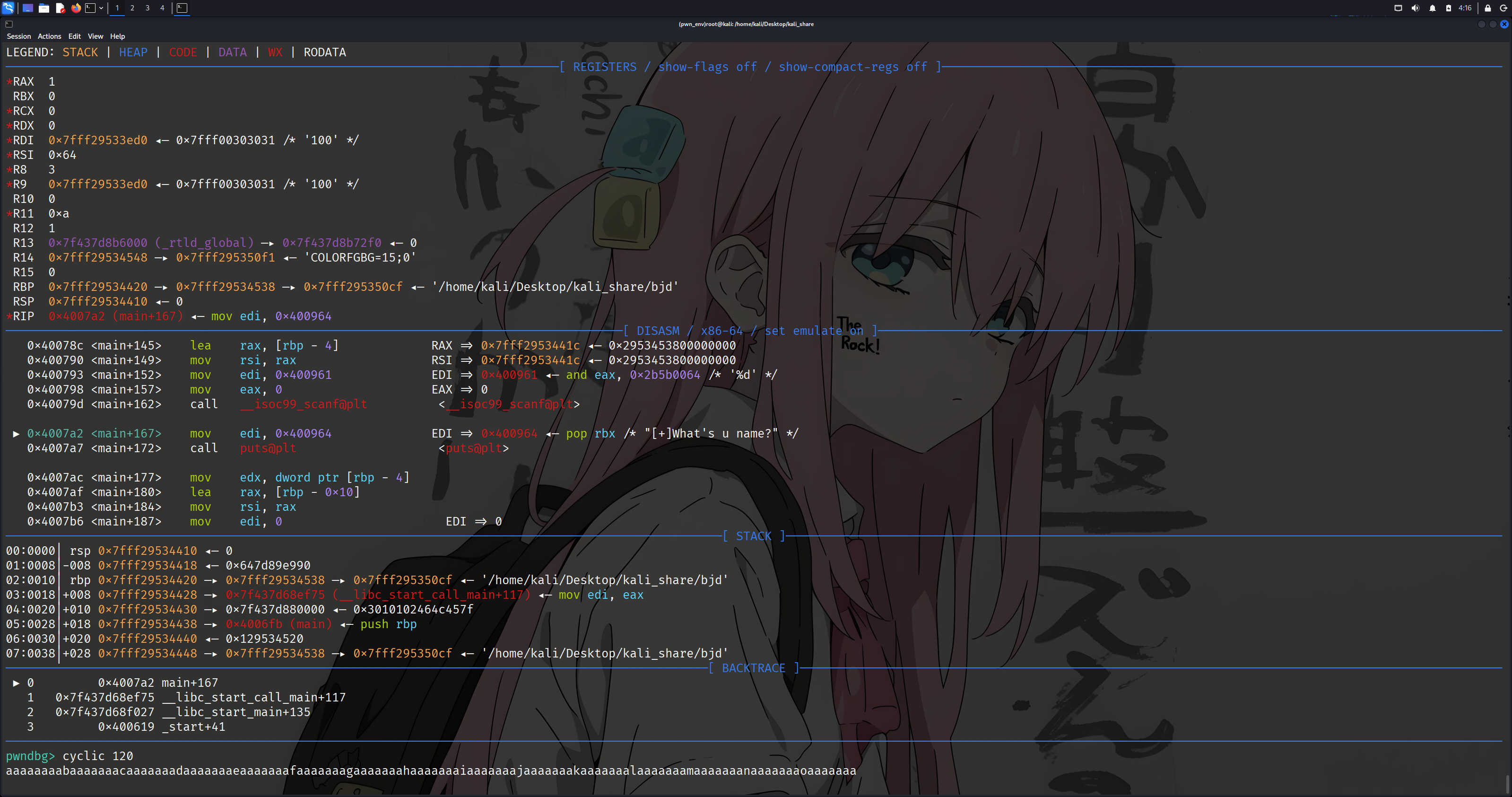
Task: Click stack value 0x647d89e990
Action: 268,566
